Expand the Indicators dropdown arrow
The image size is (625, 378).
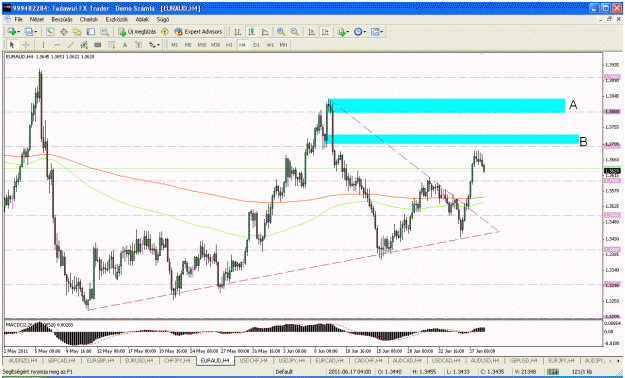(348, 32)
